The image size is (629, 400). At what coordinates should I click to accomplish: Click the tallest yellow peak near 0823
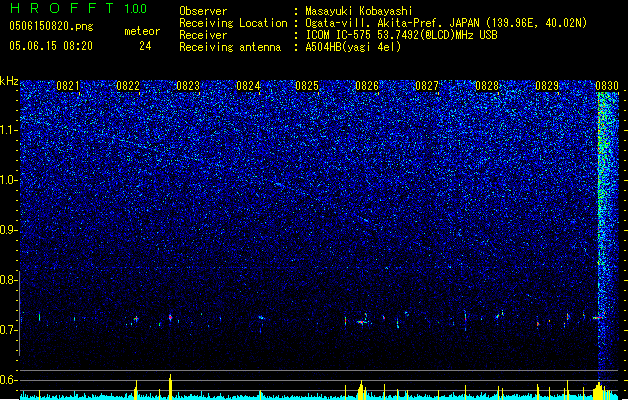point(170,387)
